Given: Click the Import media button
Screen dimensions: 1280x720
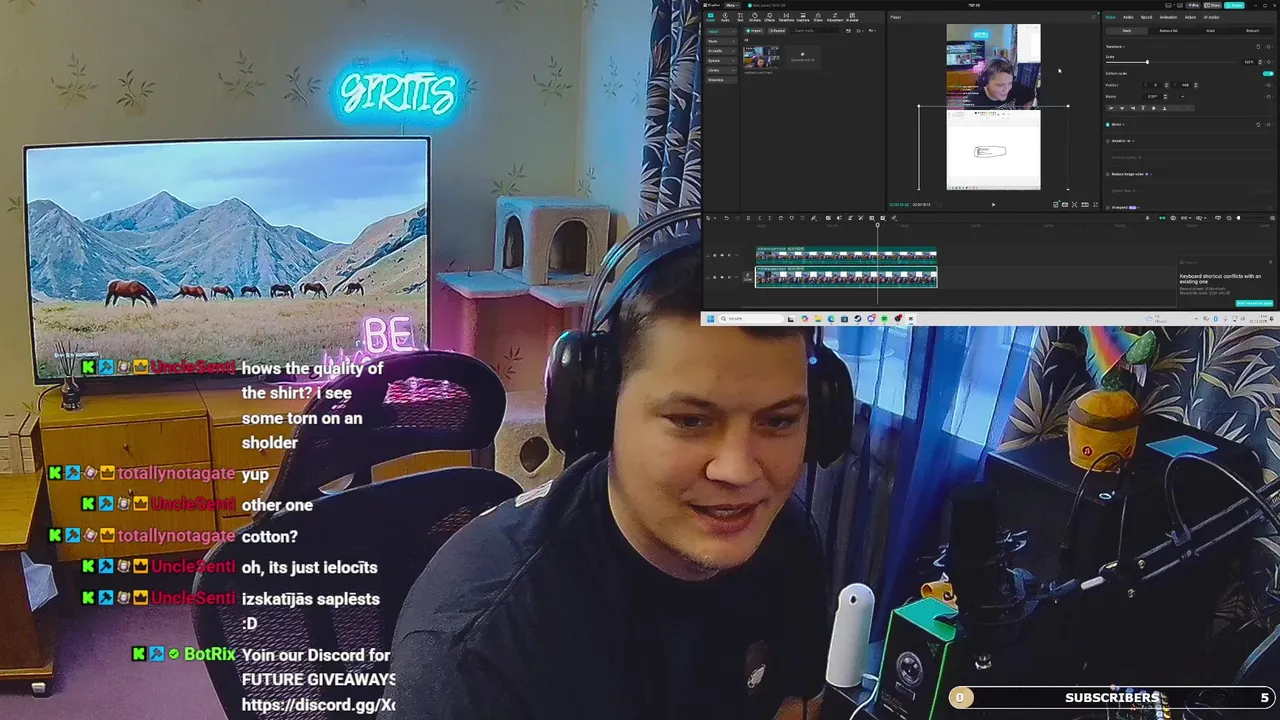Looking at the screenshot, I should coord(754,31).
